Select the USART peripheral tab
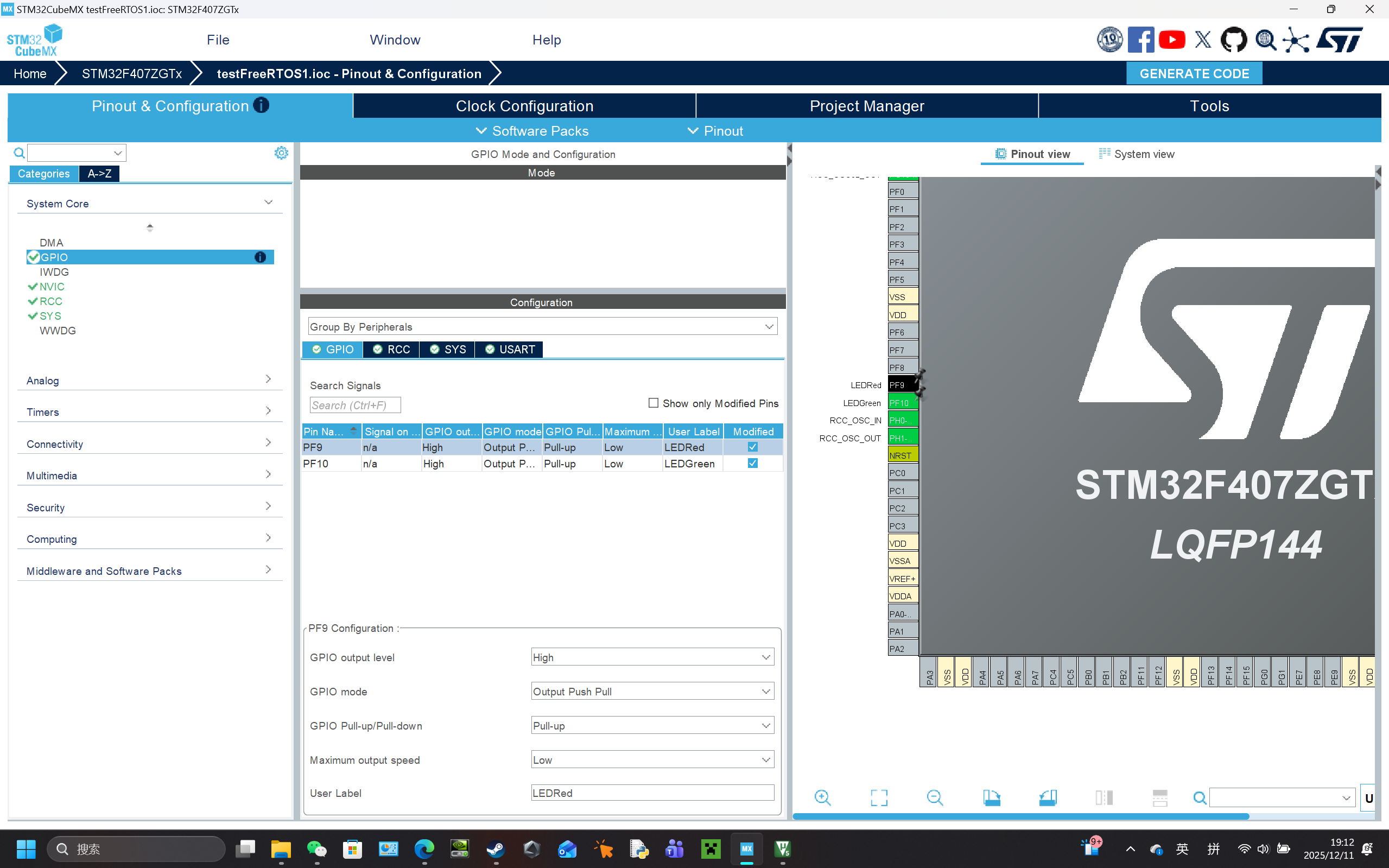This screenshot has width=1389, height=868. pyautogui.click(x=509, y=350)
